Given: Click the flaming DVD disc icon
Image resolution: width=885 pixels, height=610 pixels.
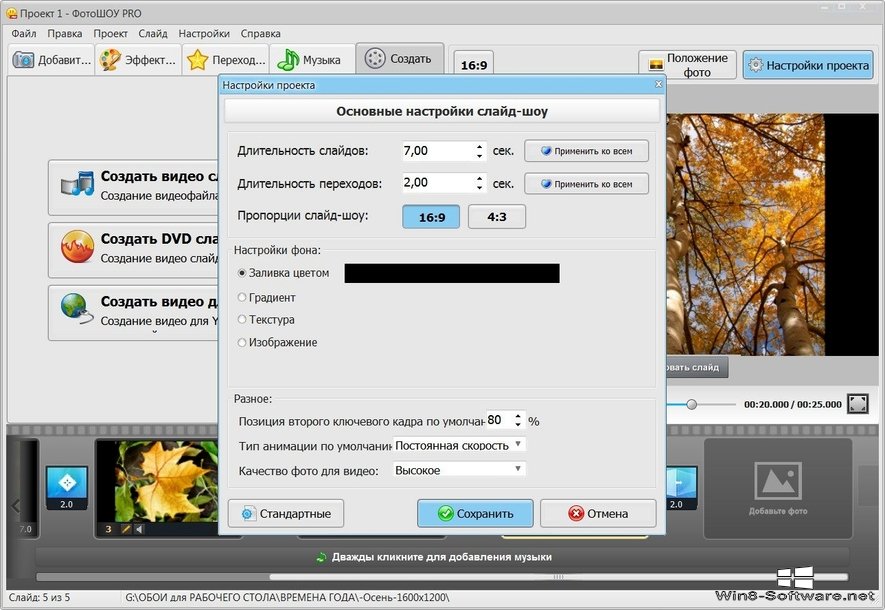Looking at the screenshot, I should (77, 247).
